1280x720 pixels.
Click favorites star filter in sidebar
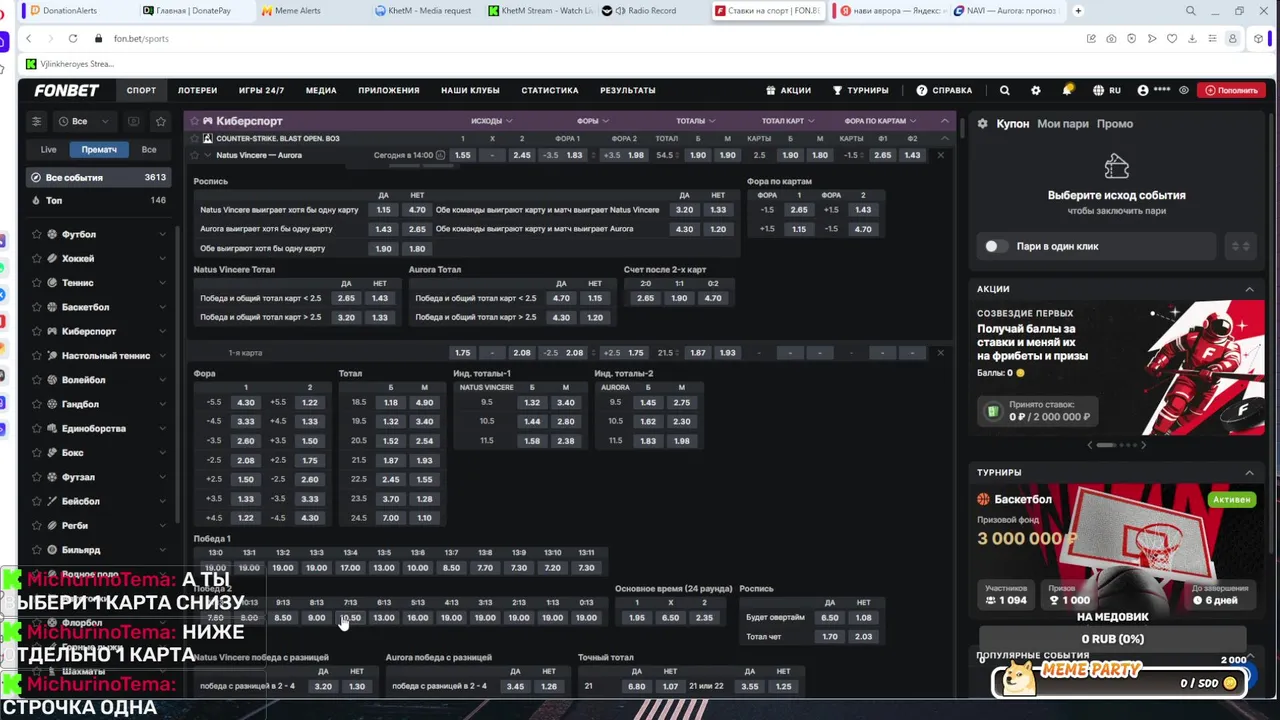point(160,121)
